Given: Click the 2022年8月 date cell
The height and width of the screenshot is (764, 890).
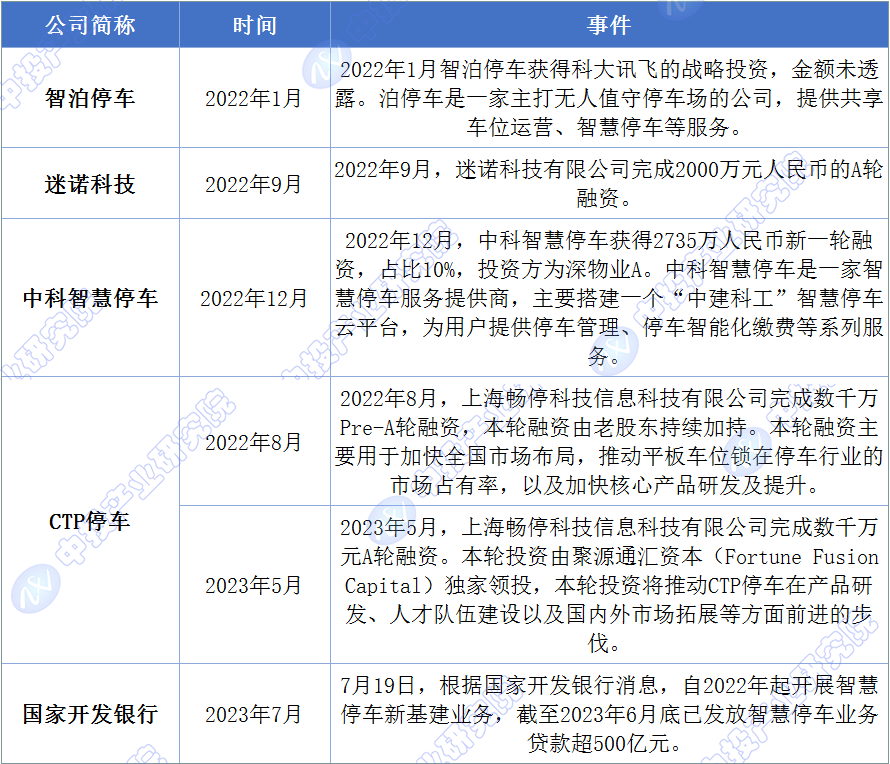Looking at the screenshot, I should [x=254, y=442].
